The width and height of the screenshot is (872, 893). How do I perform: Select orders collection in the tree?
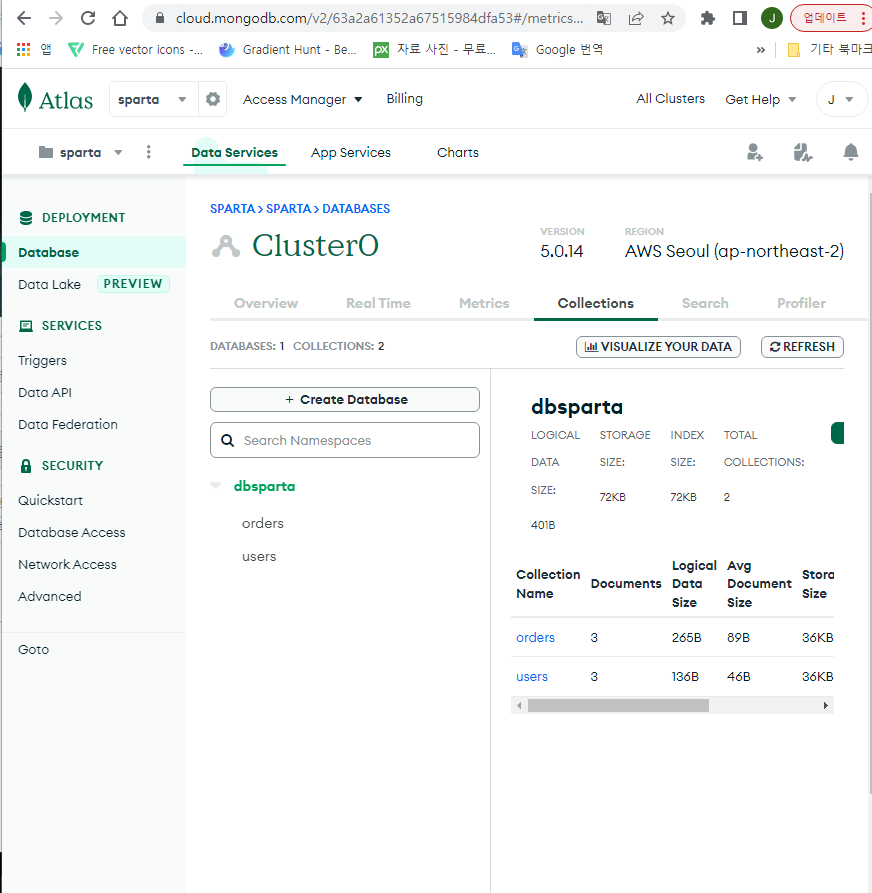click(x=263, y=523)
